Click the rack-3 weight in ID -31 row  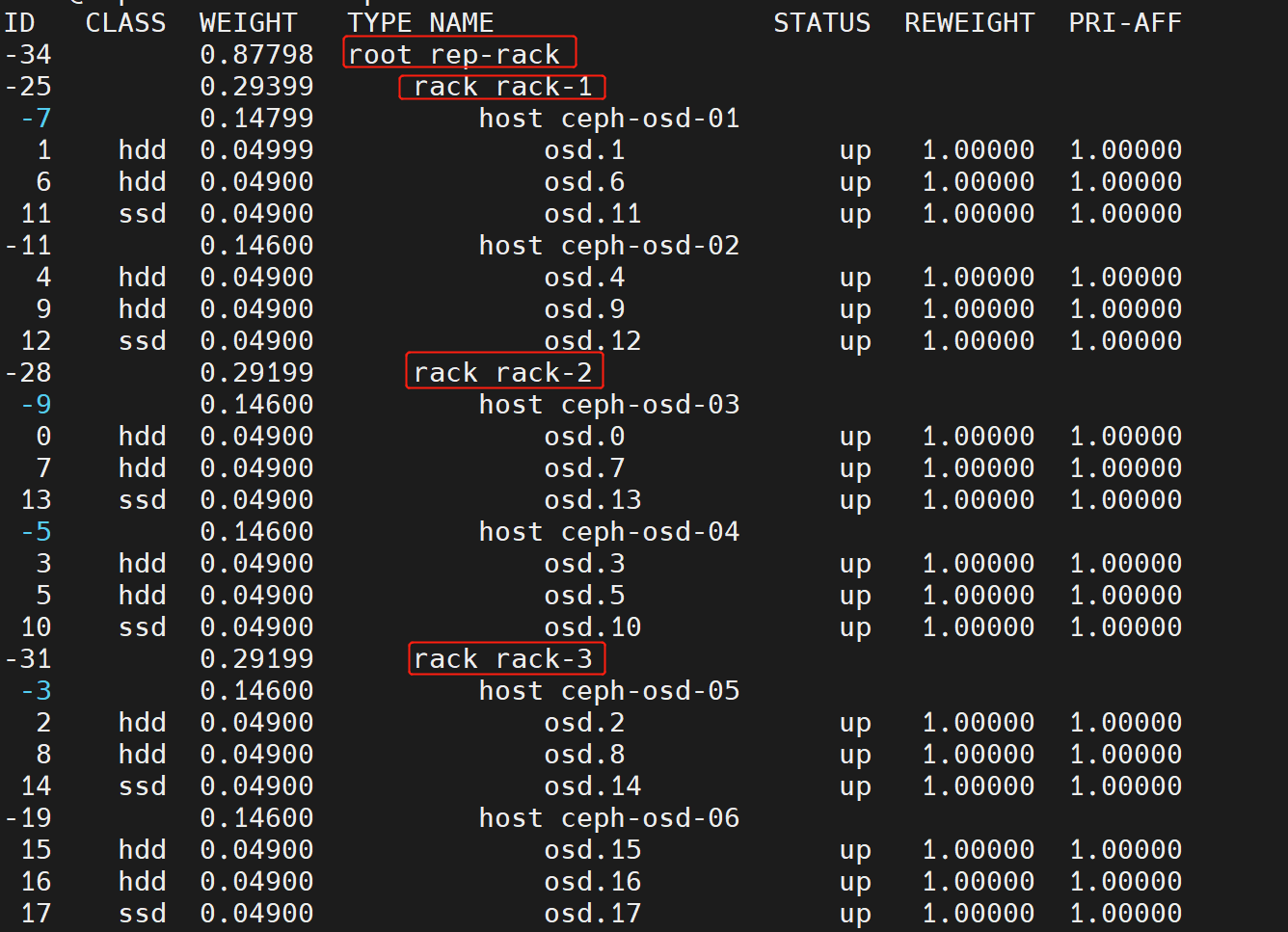pos(256,659)
